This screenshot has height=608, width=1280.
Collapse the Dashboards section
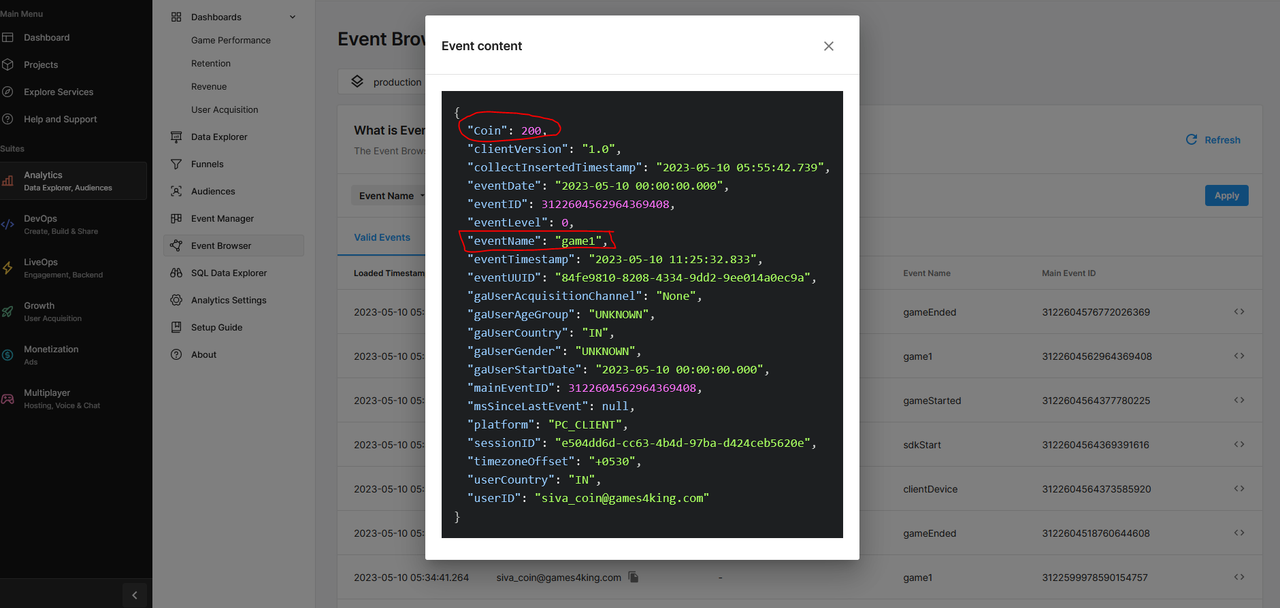point(291,16)
